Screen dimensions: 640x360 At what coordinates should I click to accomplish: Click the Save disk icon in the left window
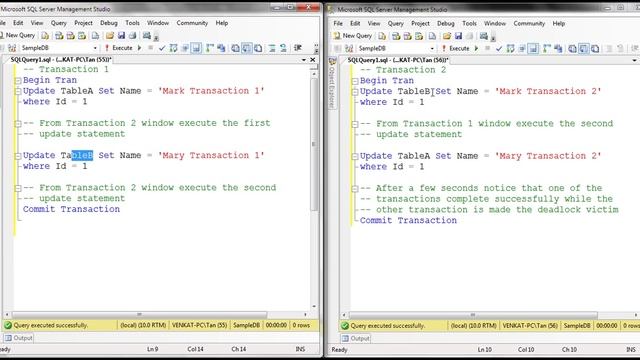tap(121, 36)
